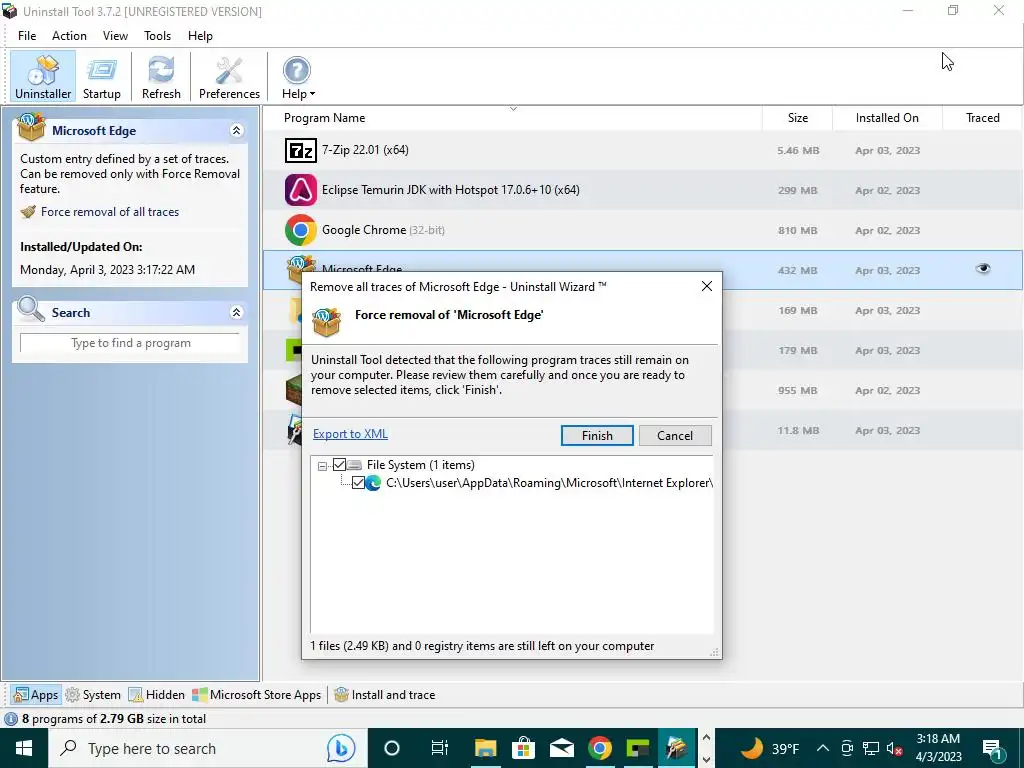The image size is (1024, 768).
Task: Select the Google Chrome program icon
Action: (300, 230)
